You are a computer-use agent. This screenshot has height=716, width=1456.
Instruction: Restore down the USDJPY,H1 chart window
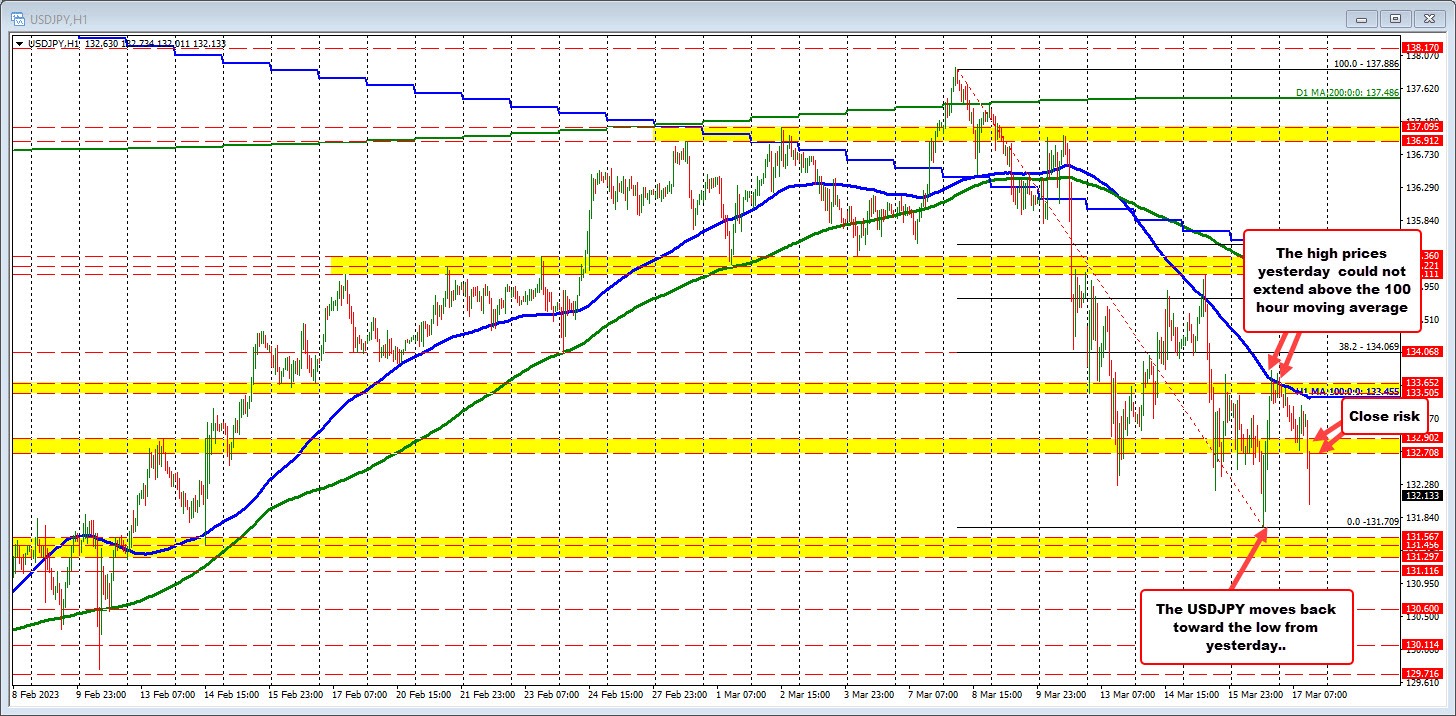coord(1397,18)
